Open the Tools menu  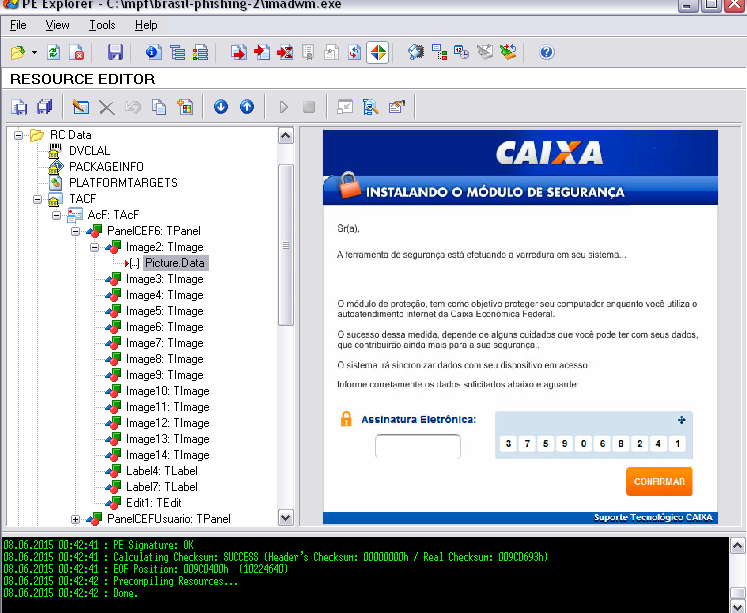point(102,25)
